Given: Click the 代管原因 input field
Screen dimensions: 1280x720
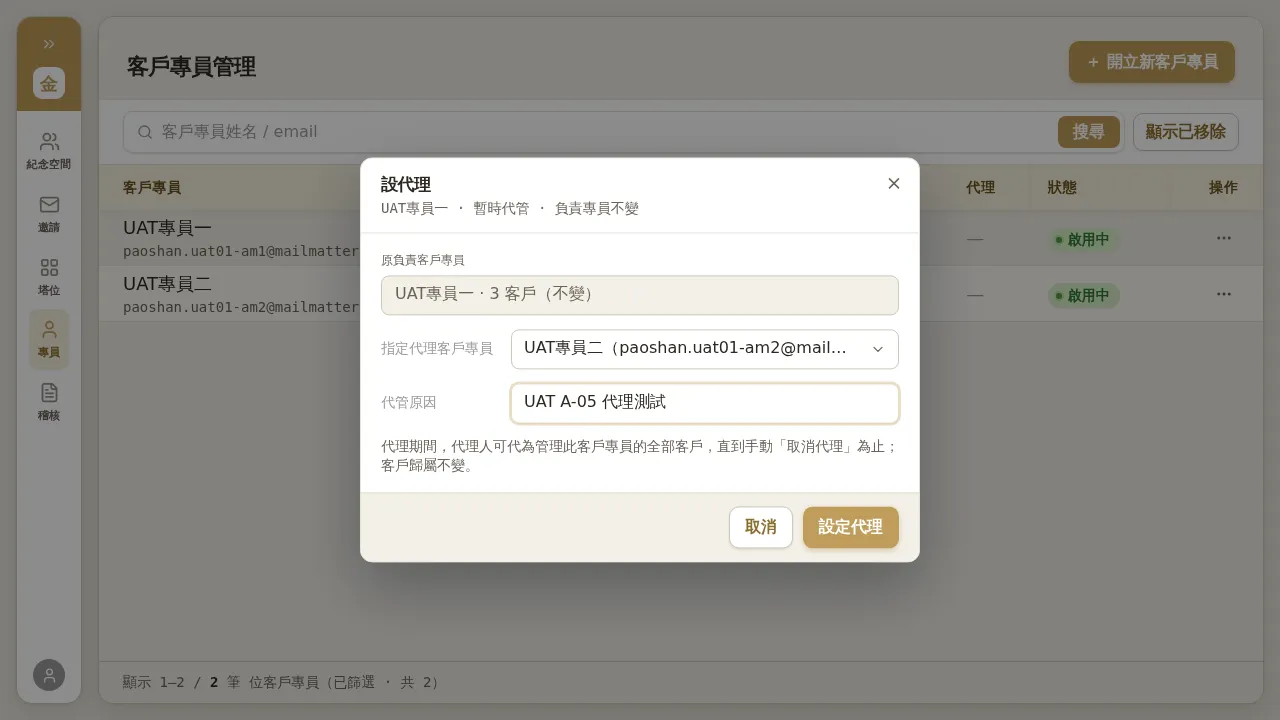Looking at the screenshot, I should click(705, 403).
